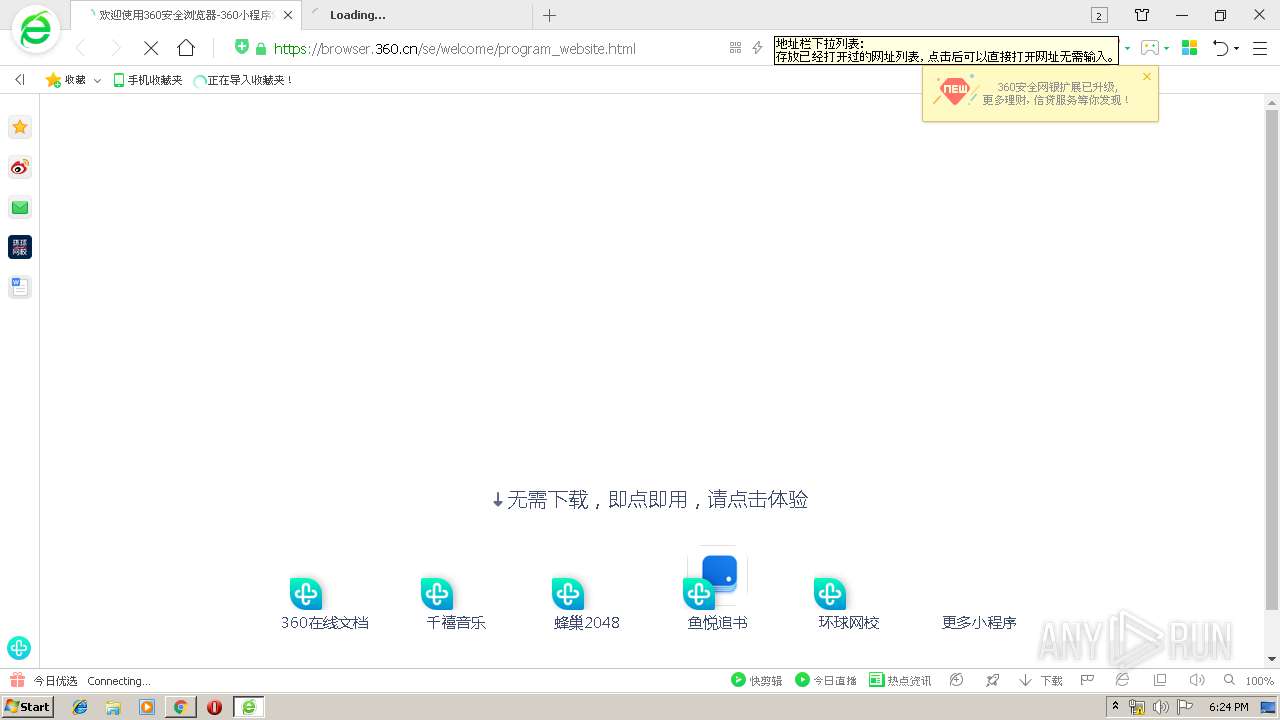Open 蜂巢2048 mini program
The image size is (1280, 720).
click(587, 604)
